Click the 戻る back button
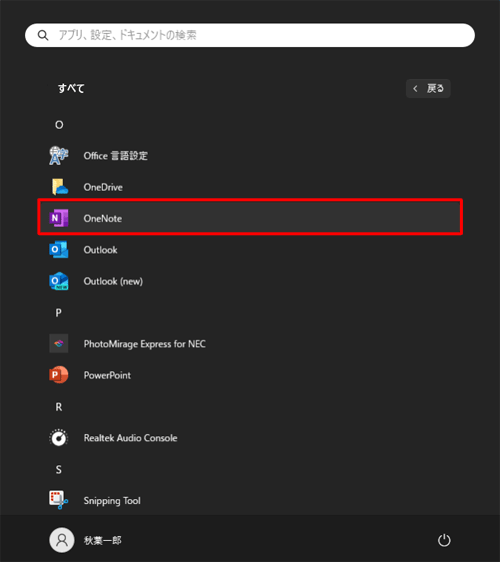This screenshot has height=562, width=500. (x=428, y=89)
